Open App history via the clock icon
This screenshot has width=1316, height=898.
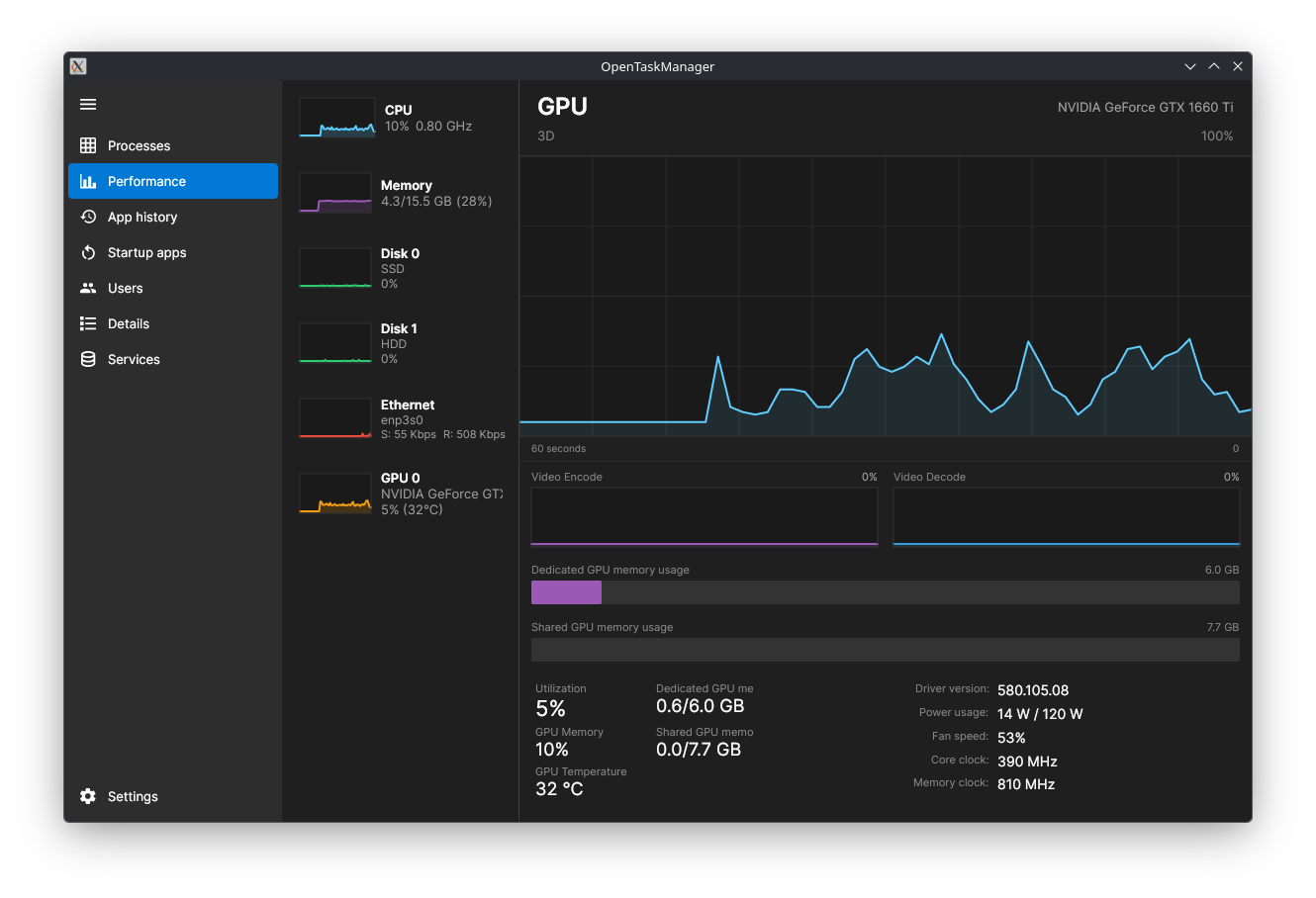click(88, 217)
